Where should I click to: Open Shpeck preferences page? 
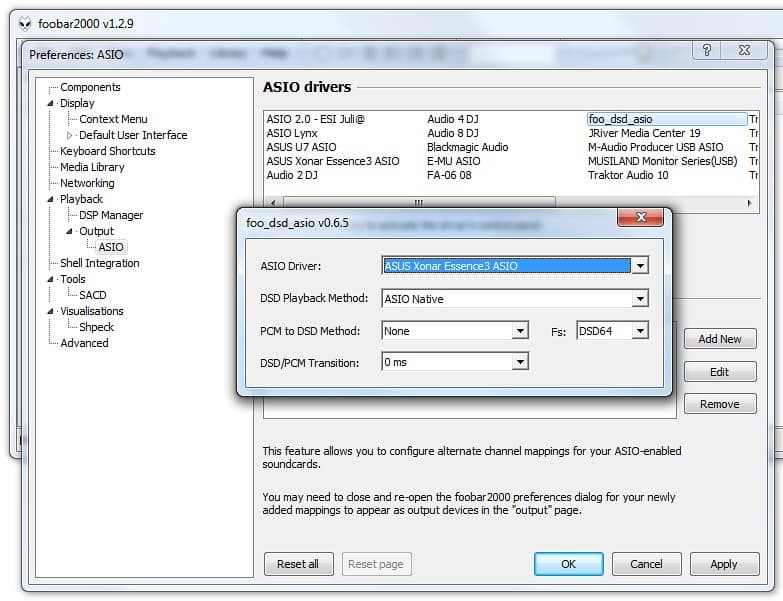coord(96,327)
